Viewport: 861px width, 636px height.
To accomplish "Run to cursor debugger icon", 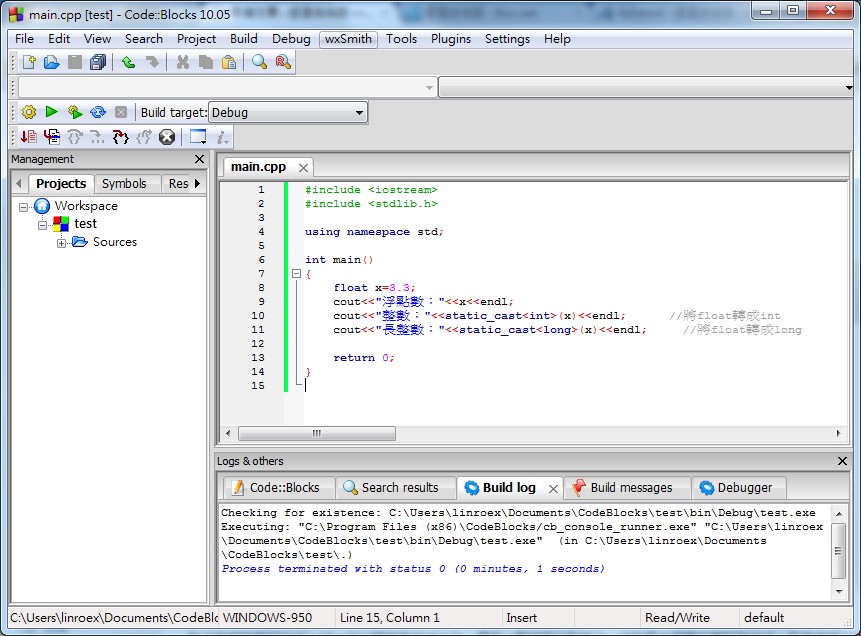I will tap(52, 137).
